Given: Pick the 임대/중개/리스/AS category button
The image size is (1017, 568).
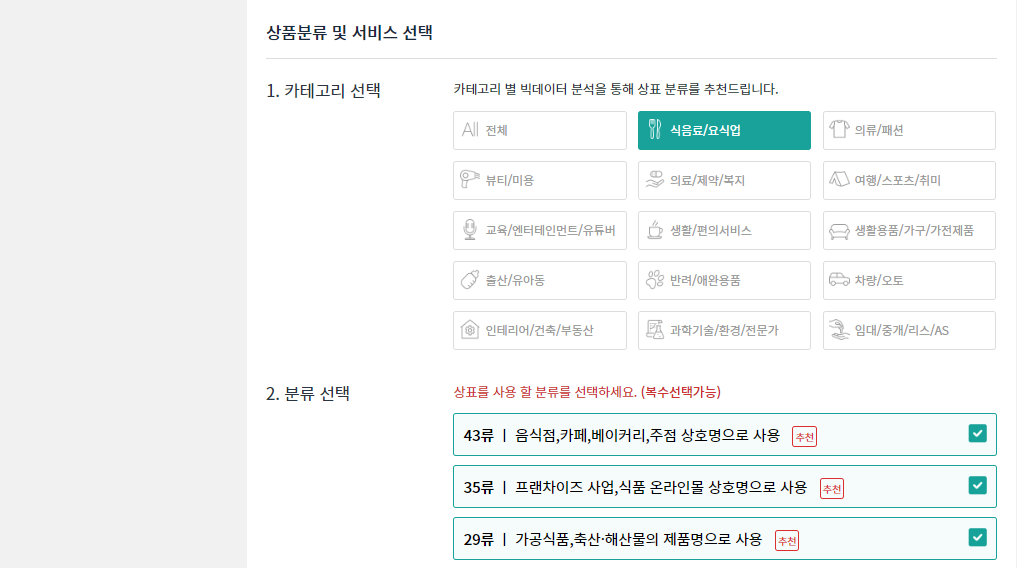Looking at the screenshot, I should click(x=909, y=331).
